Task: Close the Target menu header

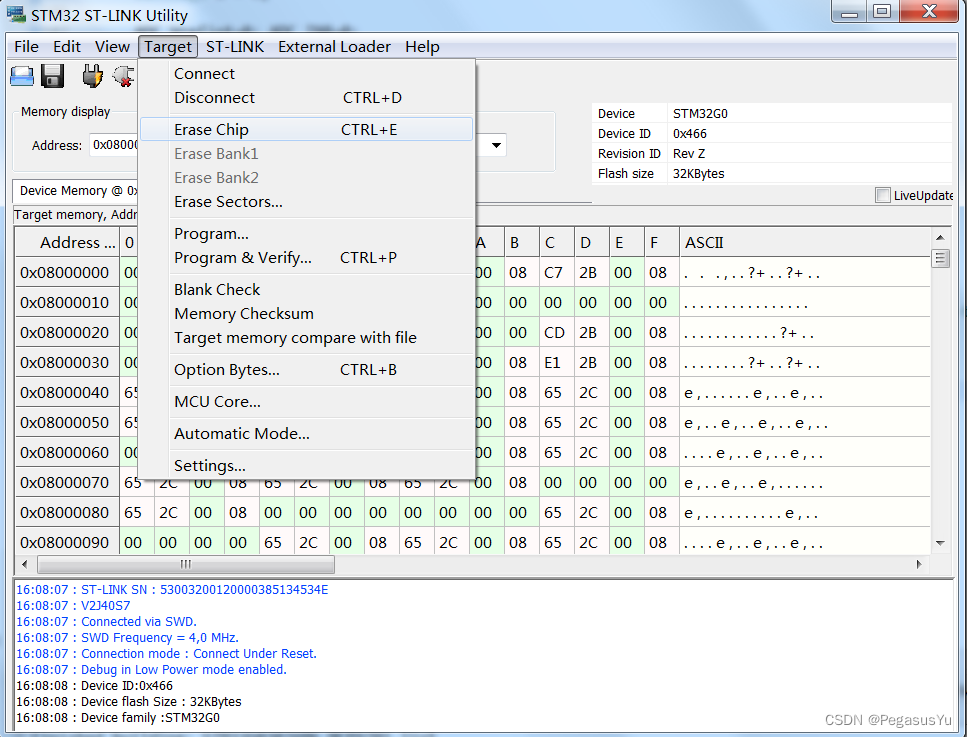Action: 168,47
